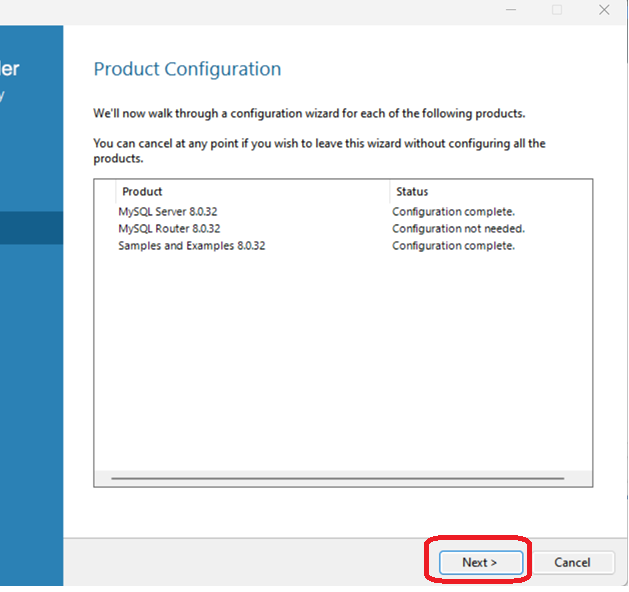Click the Product Configuration heading

[187, 69]
